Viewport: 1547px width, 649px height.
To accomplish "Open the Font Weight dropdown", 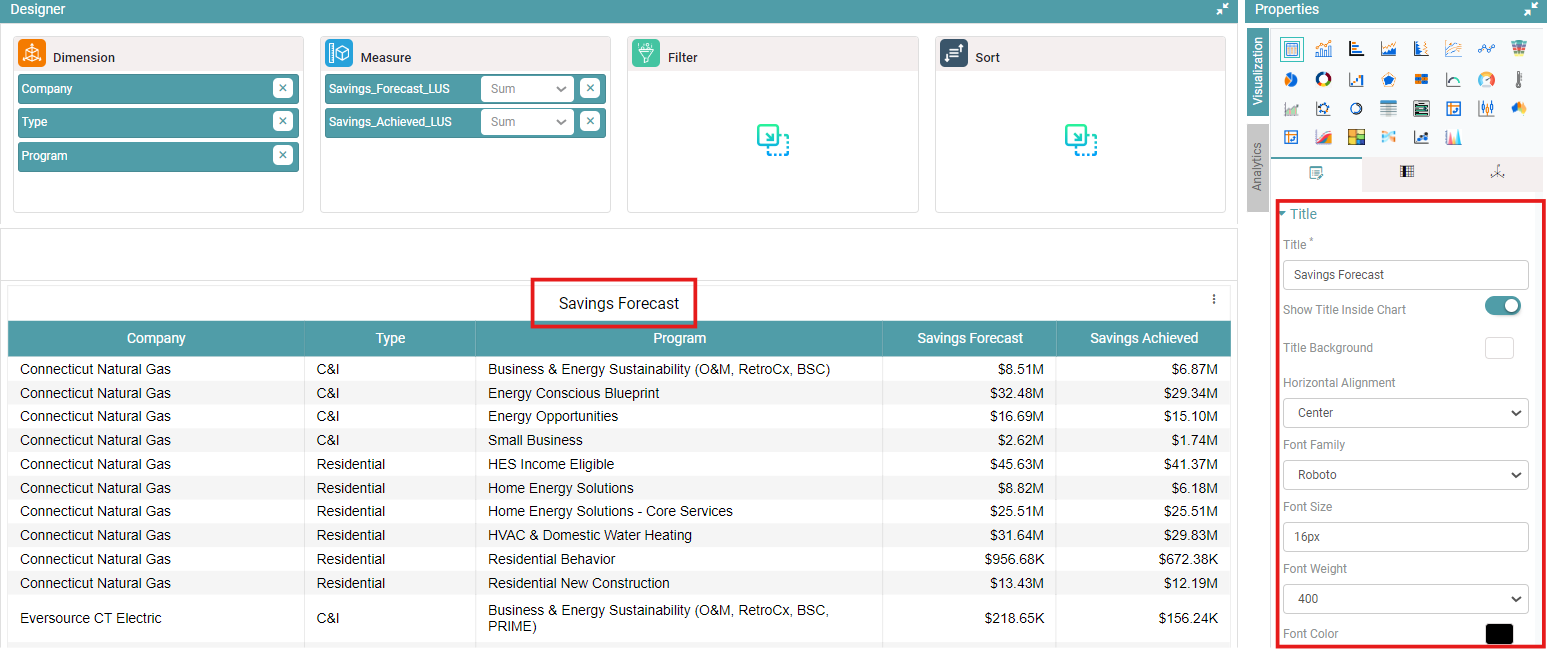I will 1405,599.
